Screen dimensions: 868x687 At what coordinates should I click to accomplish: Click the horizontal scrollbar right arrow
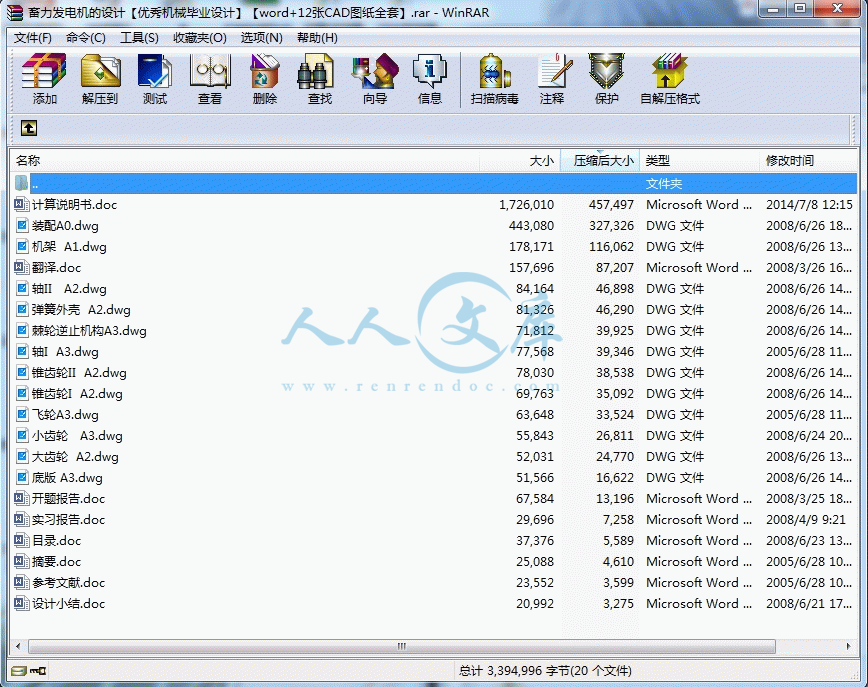849,646
